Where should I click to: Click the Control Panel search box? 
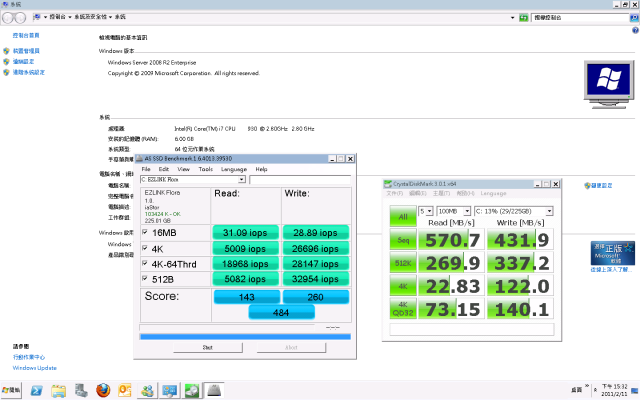(x=581, y=18)
